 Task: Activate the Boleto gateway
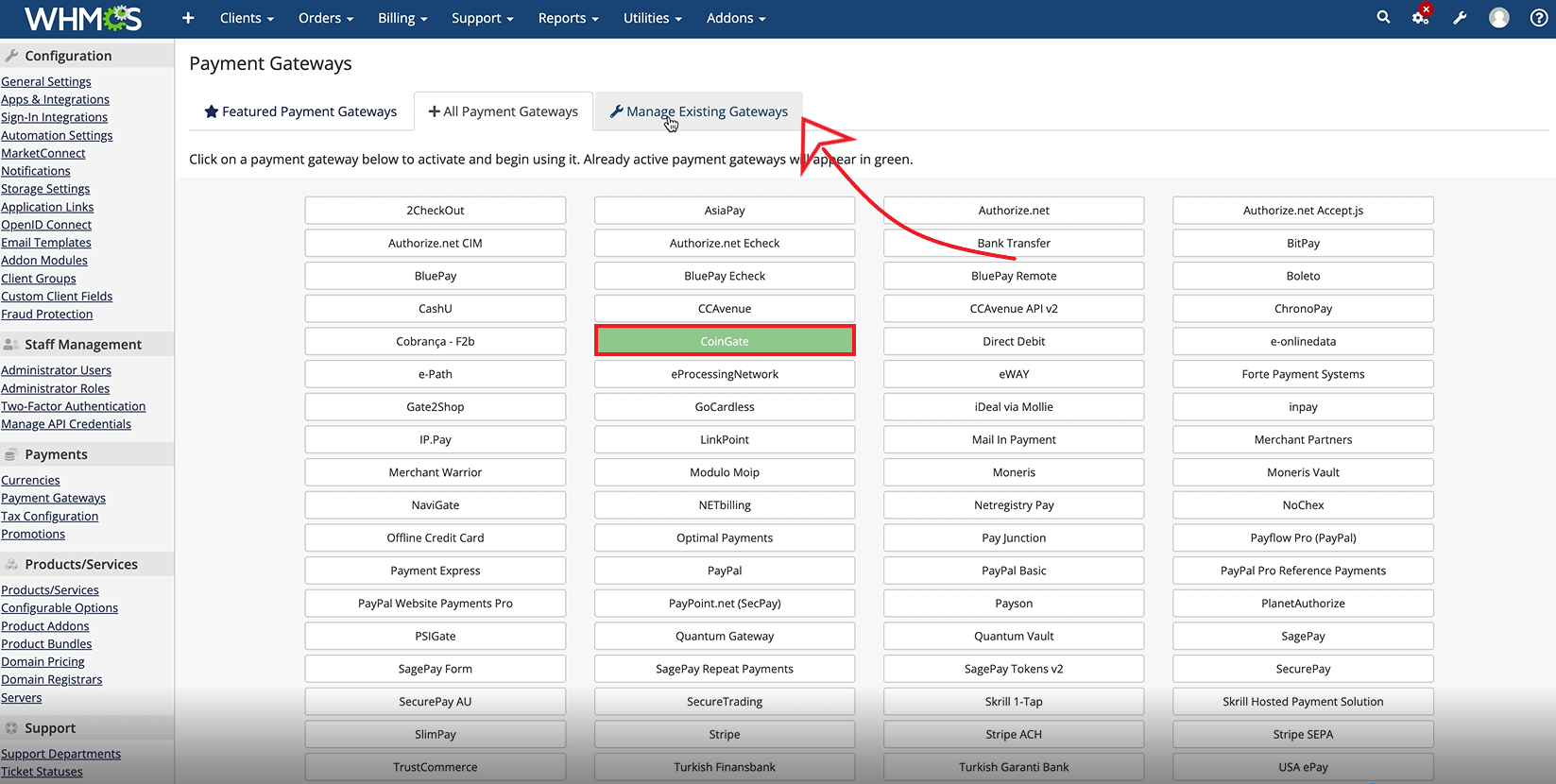tap(1303, 276)
